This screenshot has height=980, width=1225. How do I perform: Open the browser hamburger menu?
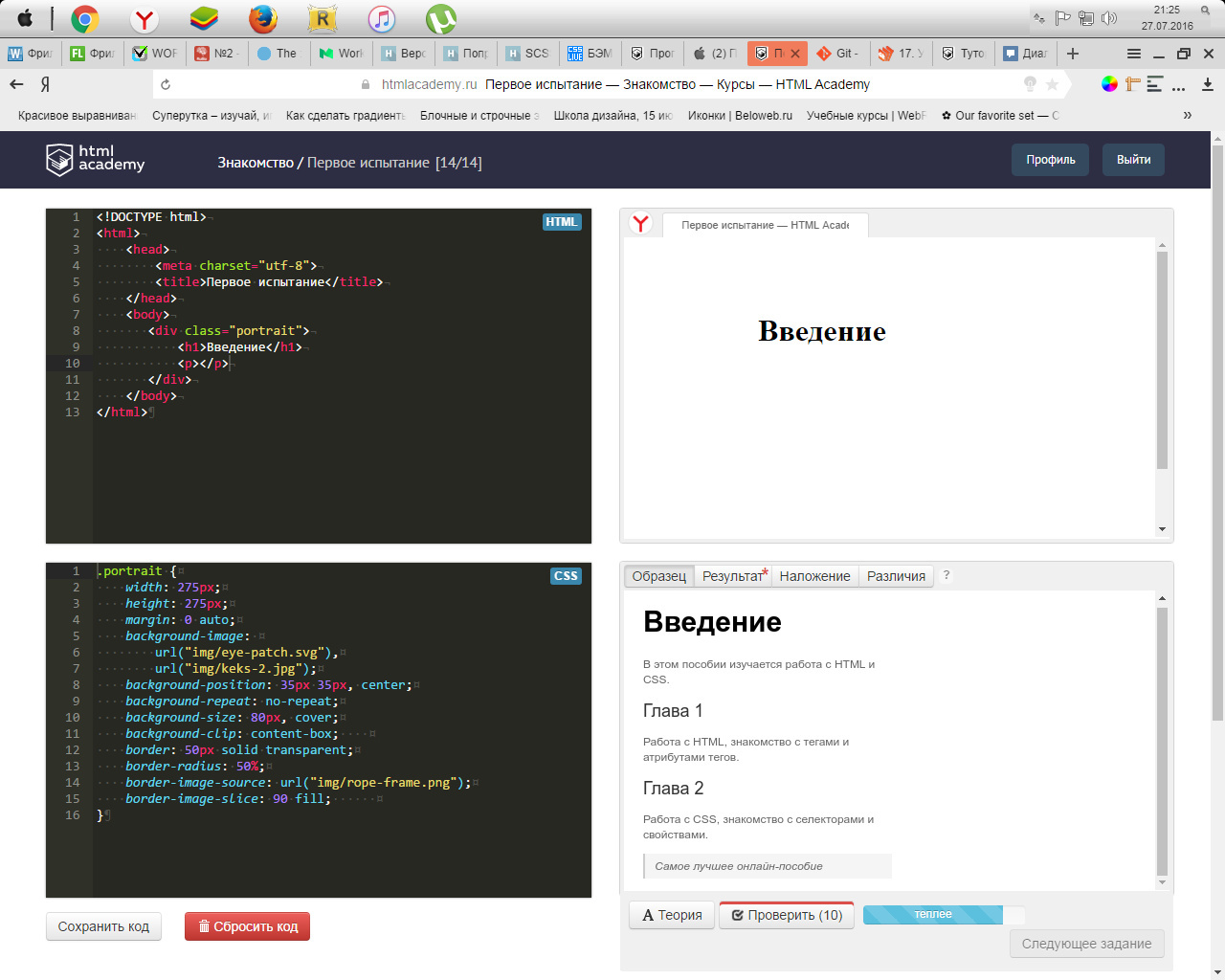tap(1134, 54)
